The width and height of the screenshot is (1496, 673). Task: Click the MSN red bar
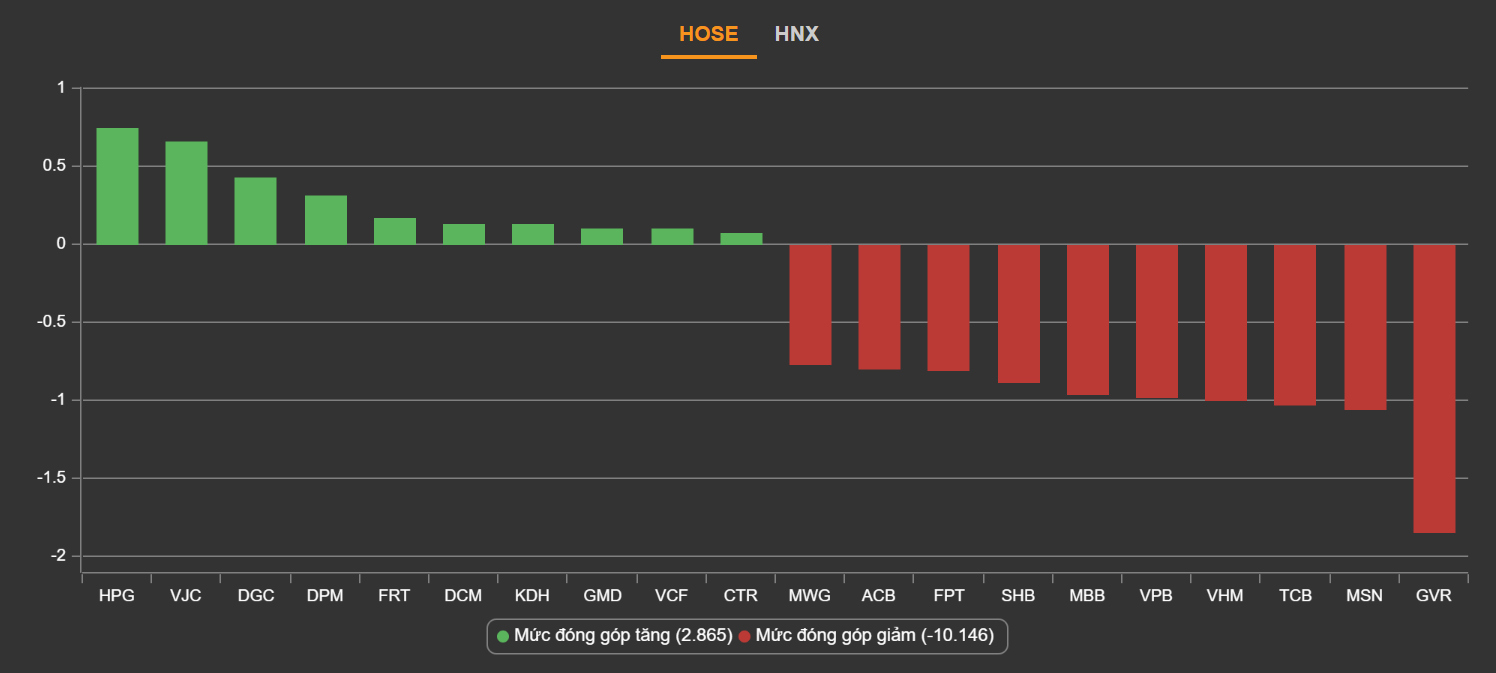click(1364, 327)
